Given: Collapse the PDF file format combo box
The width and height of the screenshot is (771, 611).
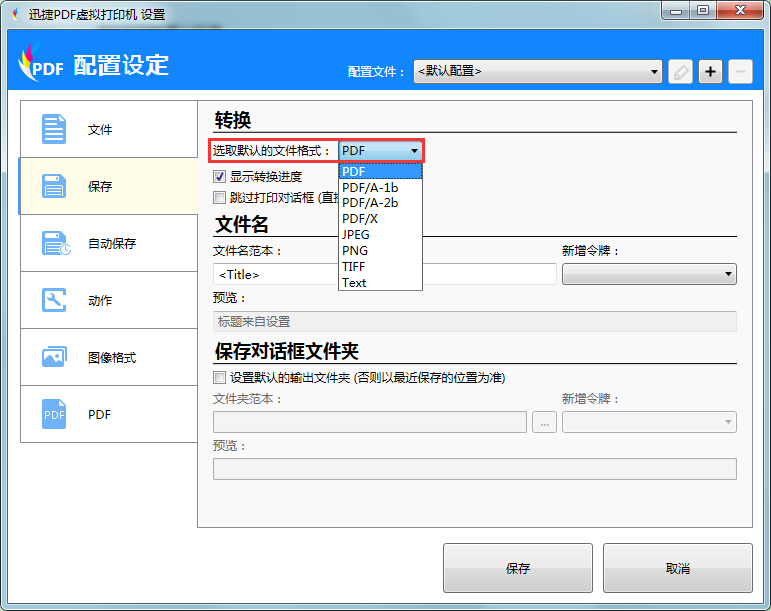Looking at the screenshot, I should 380,151.
